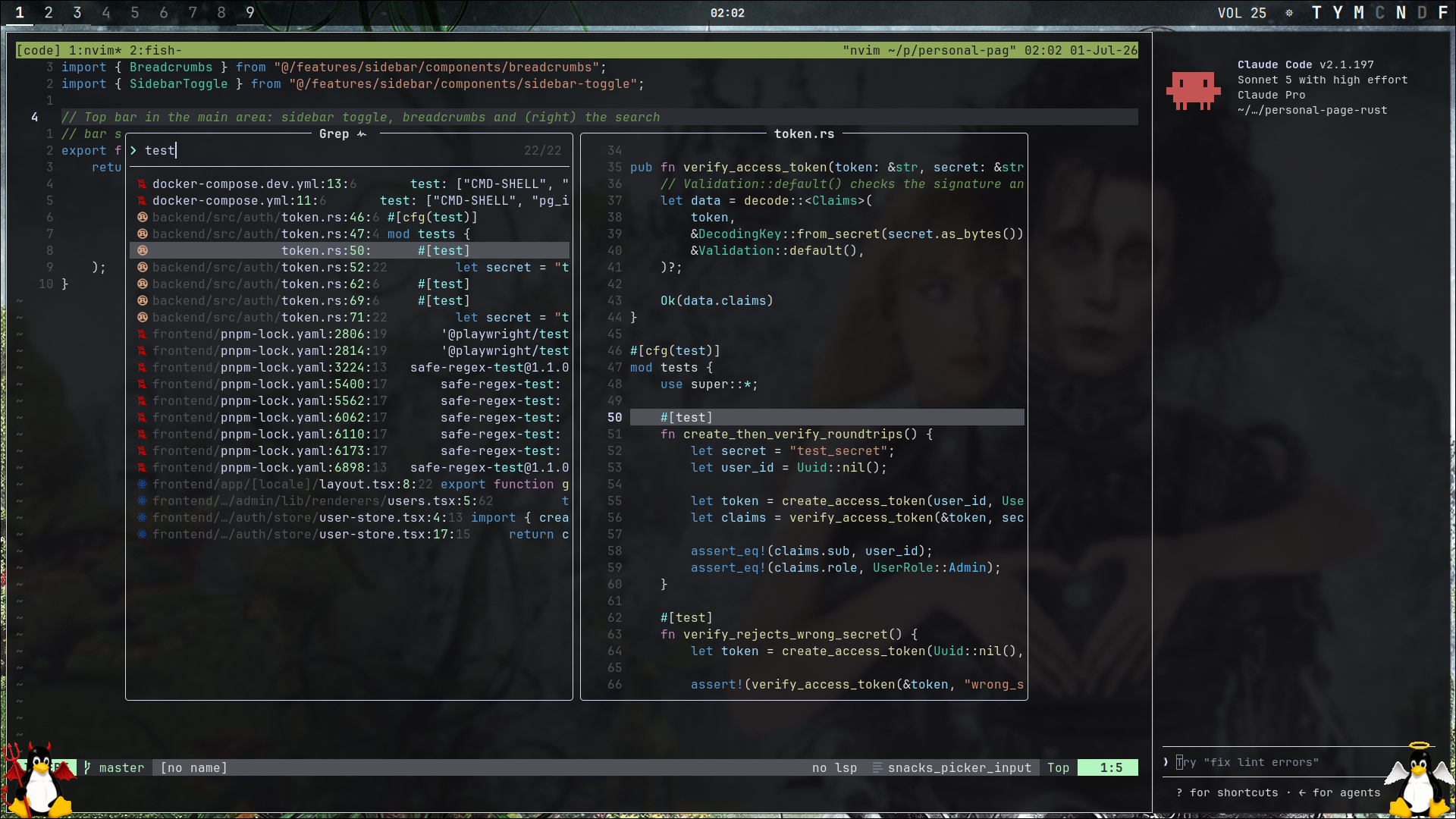Click the [no name] buffer label
This screenshot has height=819, width=1456.
pyautogui.click(x=193, y=768)
